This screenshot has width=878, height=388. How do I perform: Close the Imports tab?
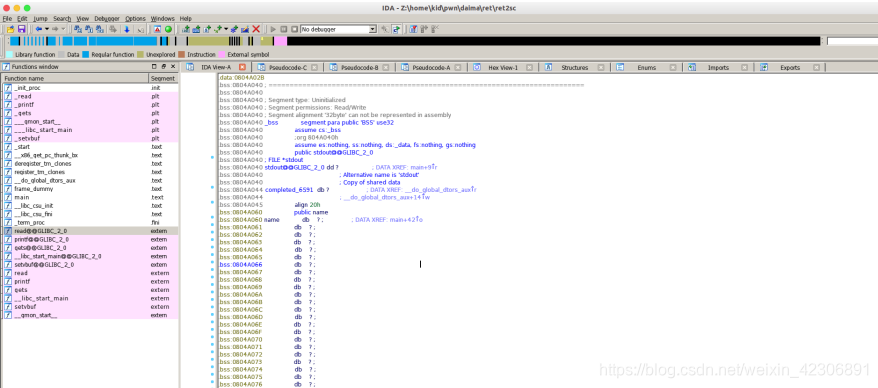tap(744, 67)
